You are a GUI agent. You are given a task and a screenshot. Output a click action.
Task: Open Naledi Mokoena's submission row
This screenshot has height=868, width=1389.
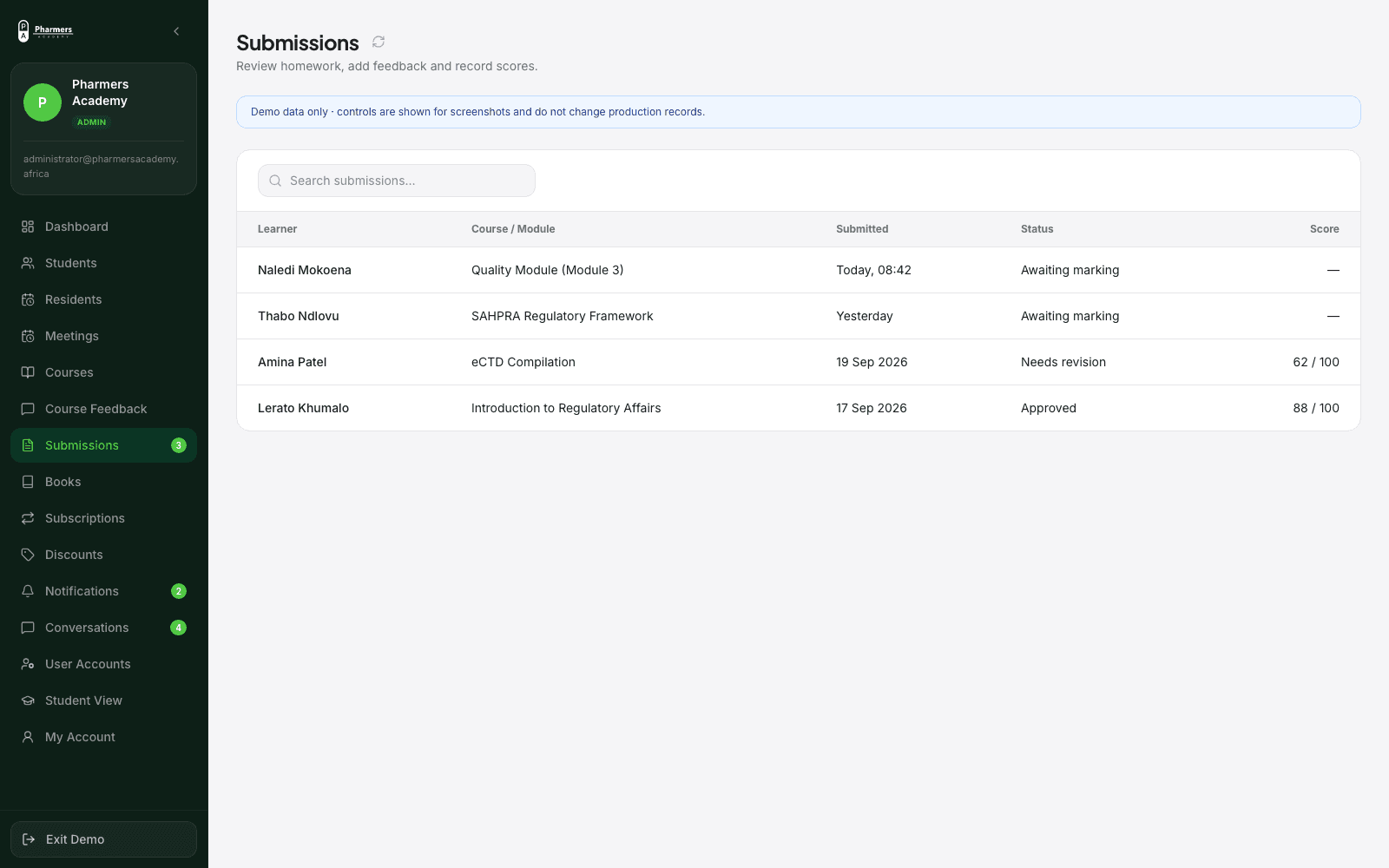tap(799, 270)
